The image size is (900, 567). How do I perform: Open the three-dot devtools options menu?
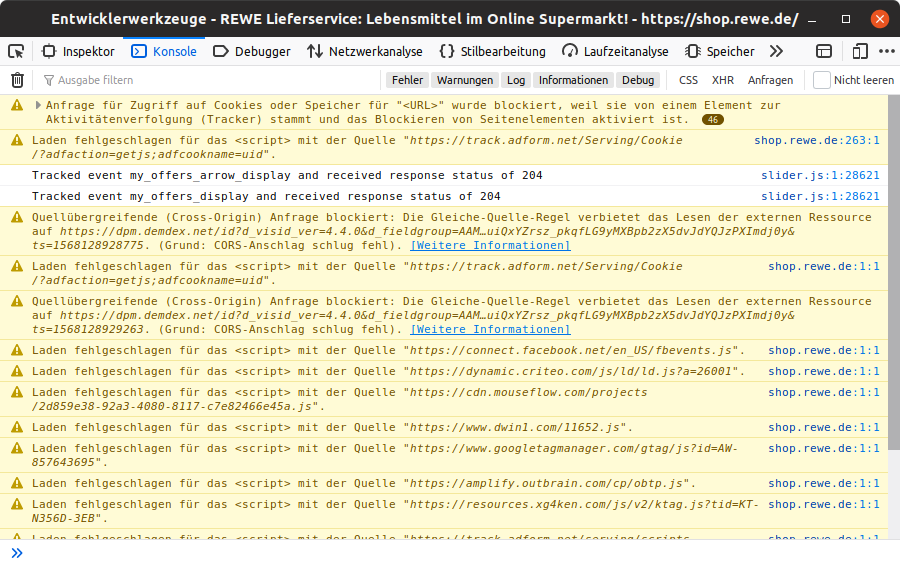887,52
